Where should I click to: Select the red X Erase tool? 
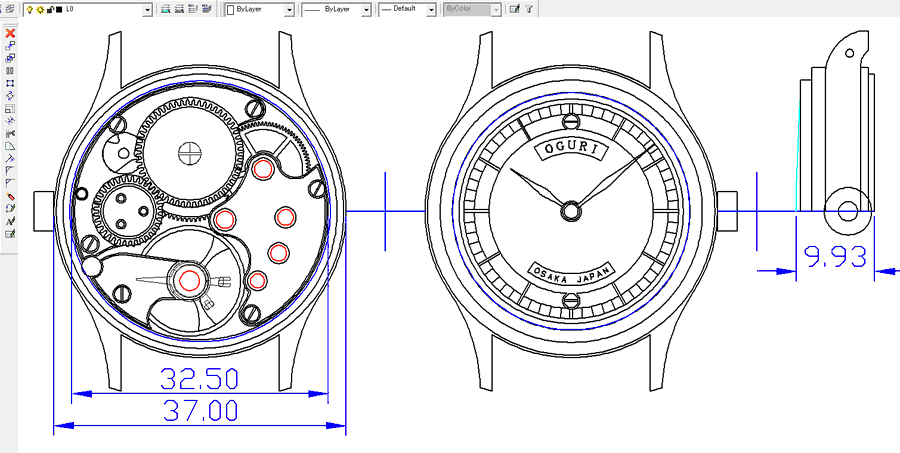[10, 33]
